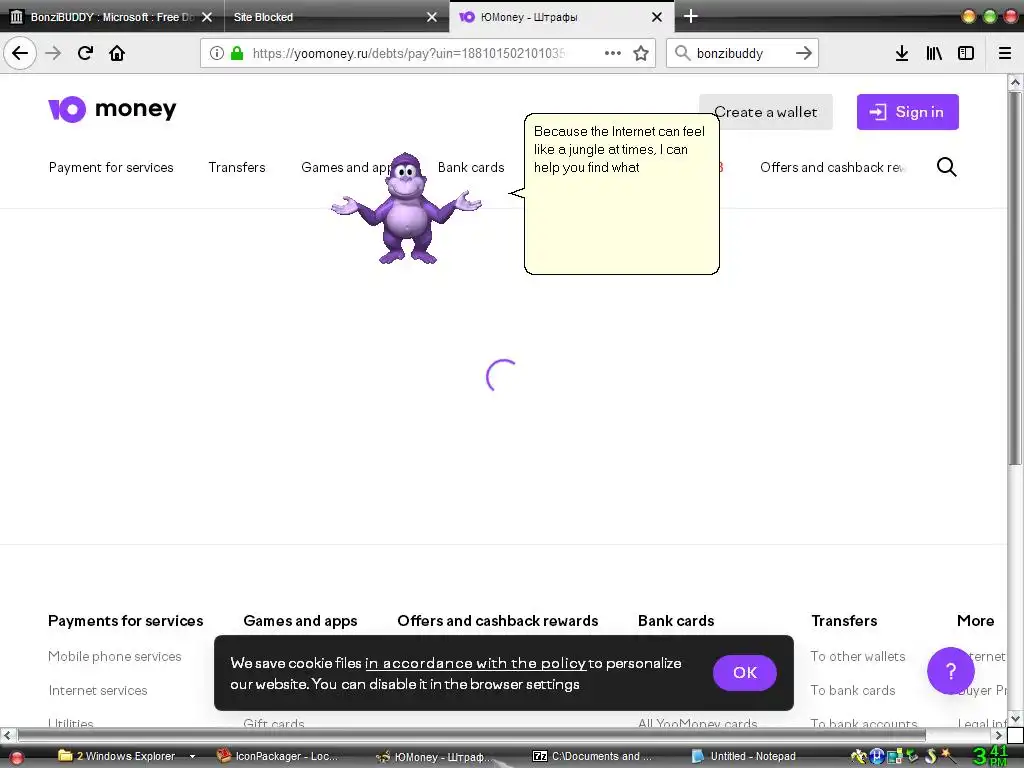Click the YooMoney logo
The width and height of the screenshot is (1024, 768).
112,109
